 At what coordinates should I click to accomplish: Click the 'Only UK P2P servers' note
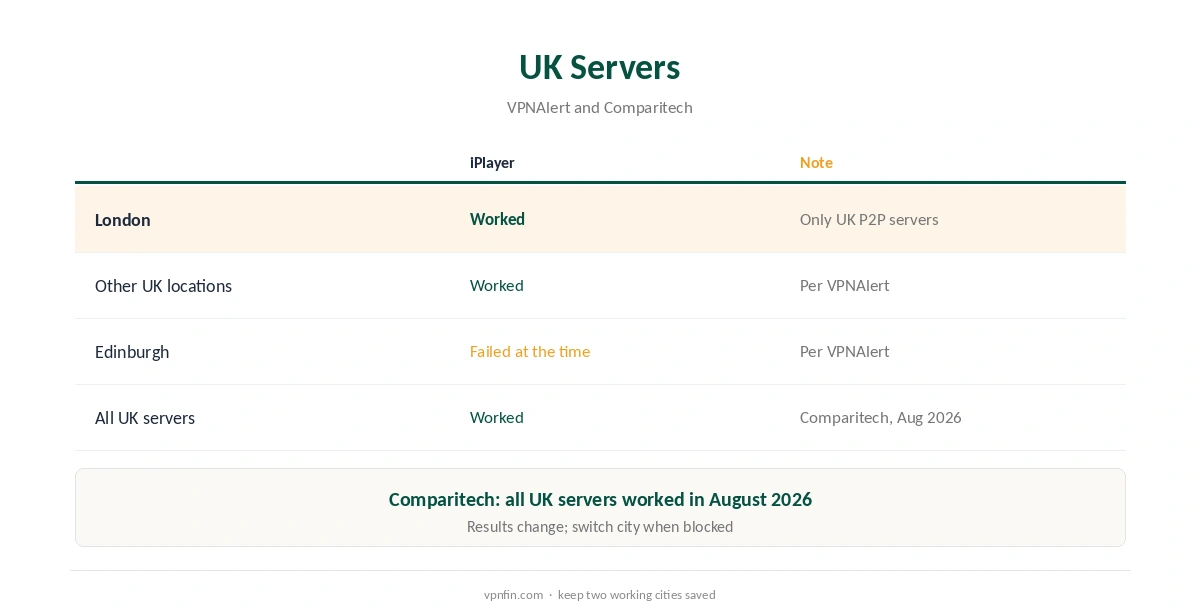(869, 219)
